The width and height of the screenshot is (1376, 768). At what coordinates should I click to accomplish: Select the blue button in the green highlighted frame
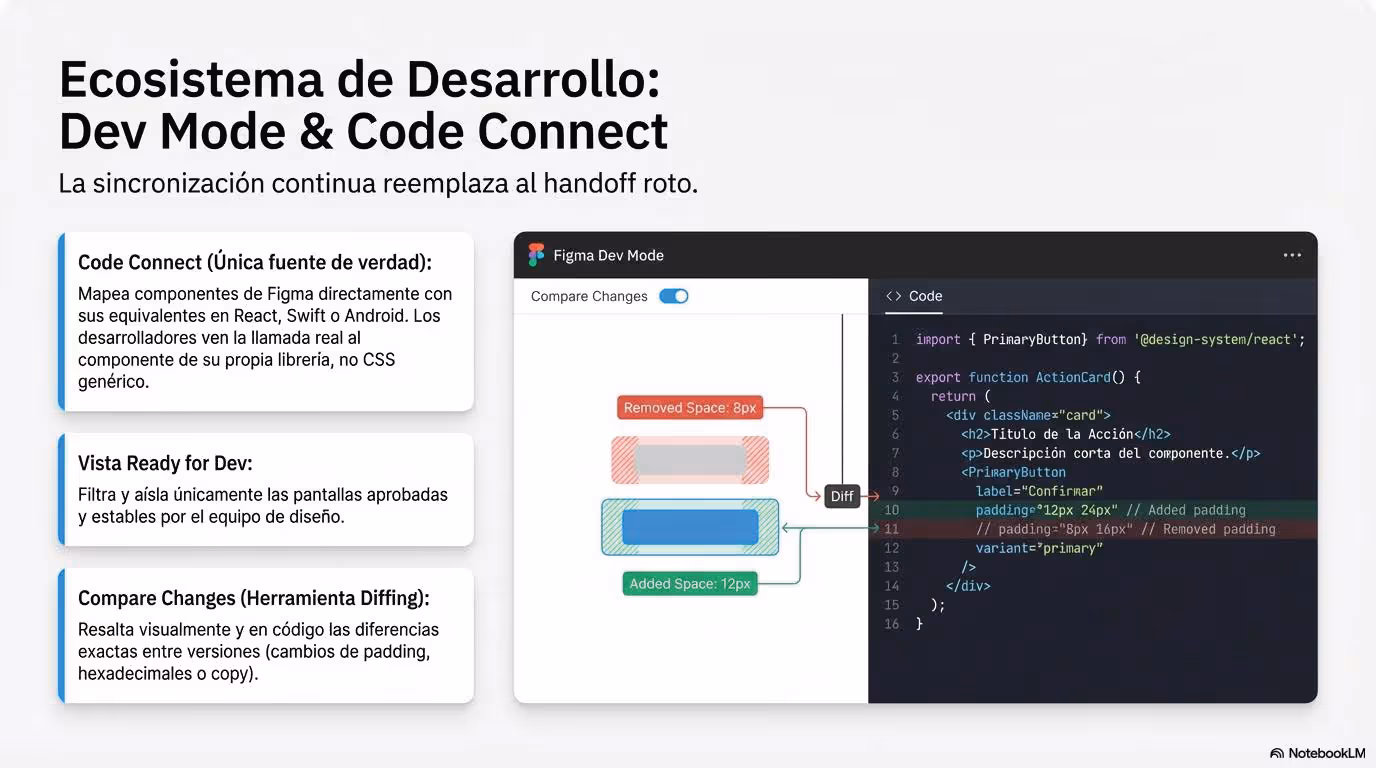(x=690, y=527)
